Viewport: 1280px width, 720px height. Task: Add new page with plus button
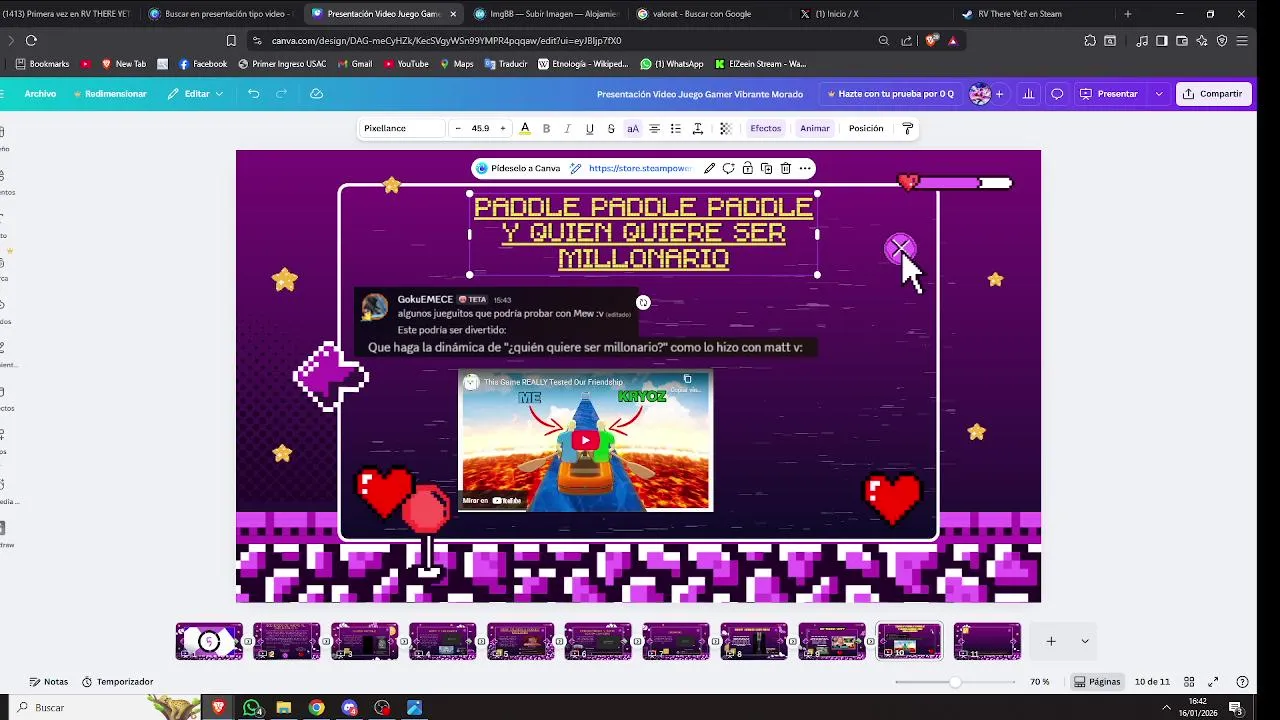[1051, 641]
